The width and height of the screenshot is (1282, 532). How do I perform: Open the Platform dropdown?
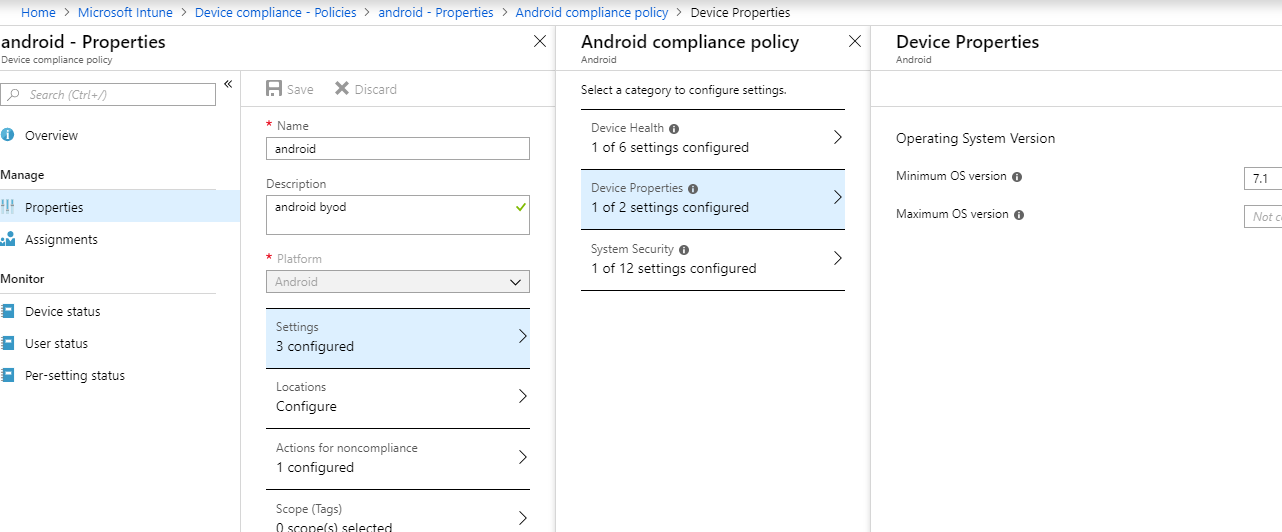pyautogui.click(x=397, y=282)
